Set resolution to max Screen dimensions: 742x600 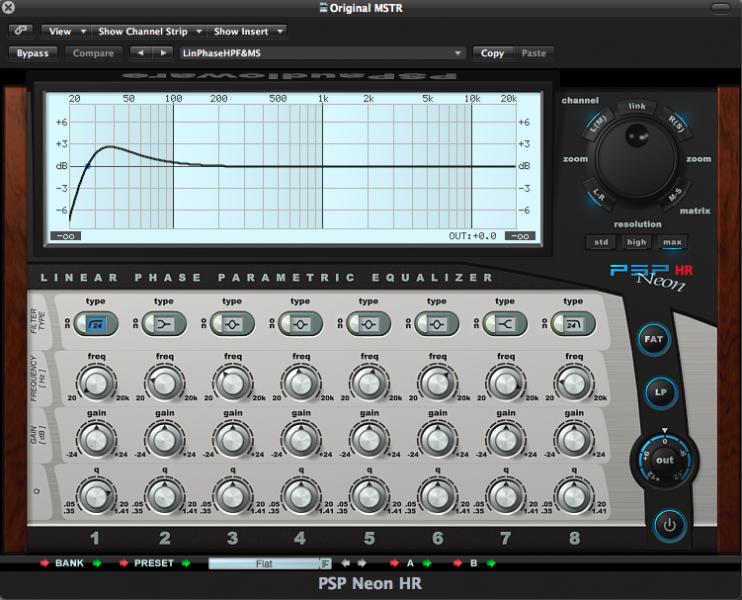[672, 242]
